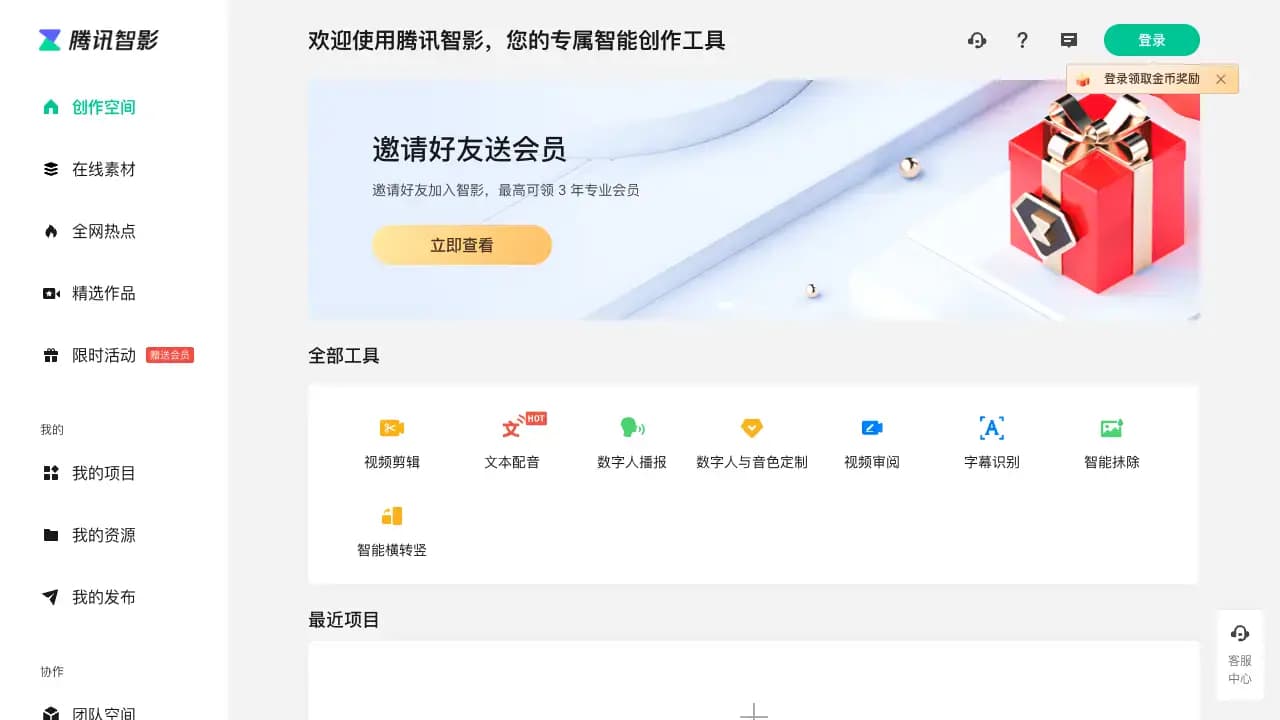
Task: Click the 在线素材 layers icon
Action: (51, 169)
